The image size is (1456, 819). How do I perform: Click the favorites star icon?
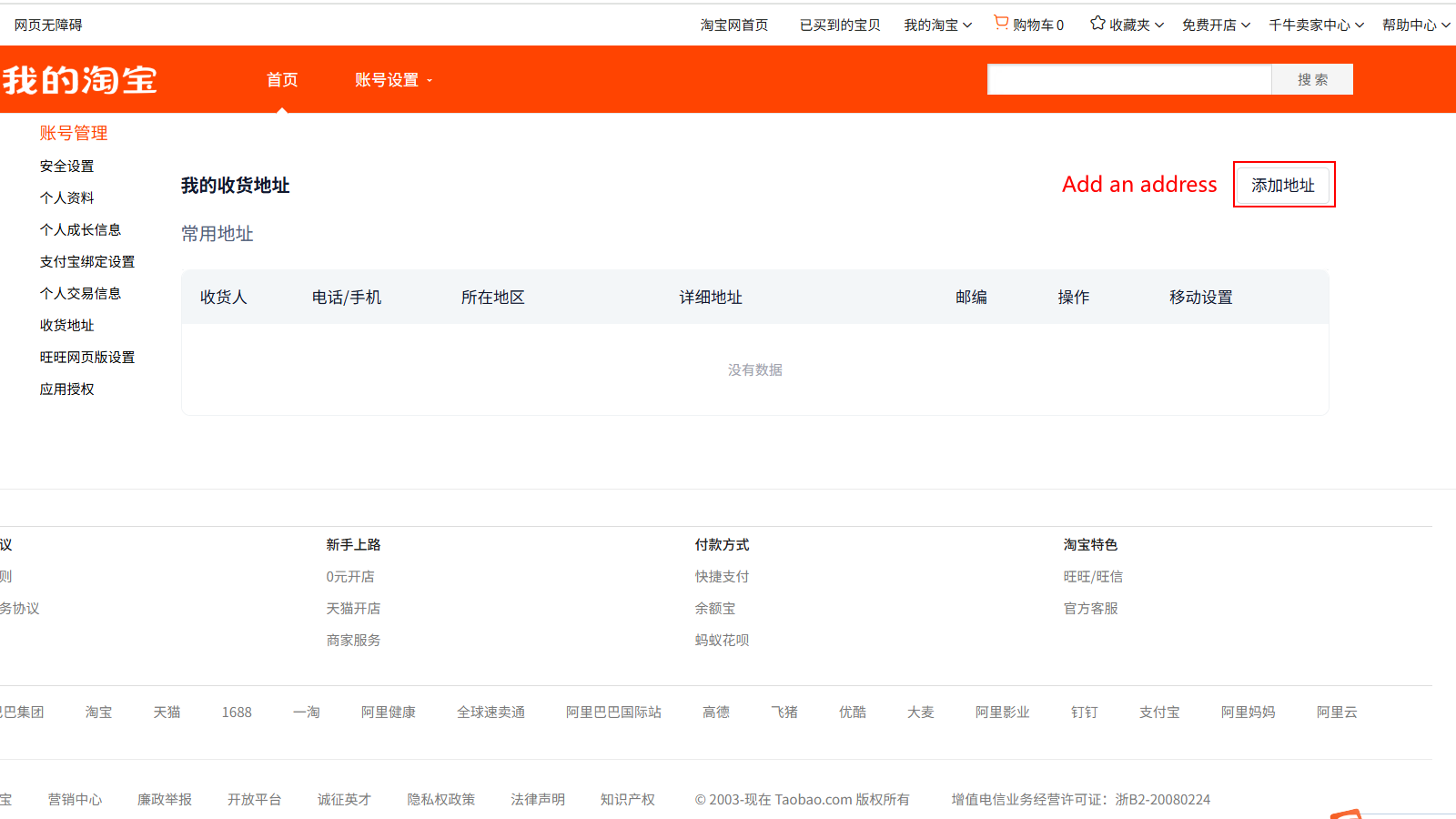(1097, 24)
